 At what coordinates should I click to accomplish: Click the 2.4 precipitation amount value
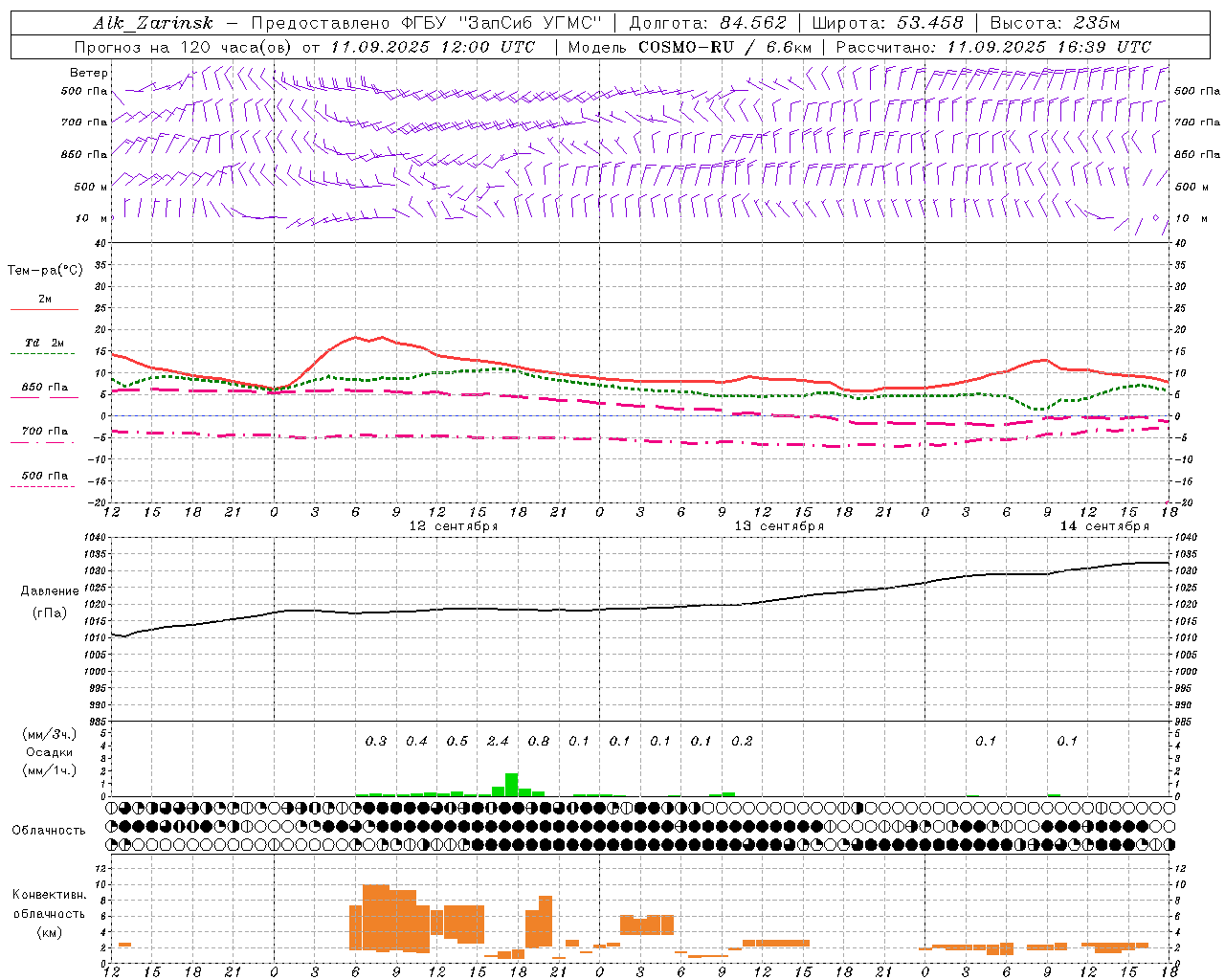[498, 742]
